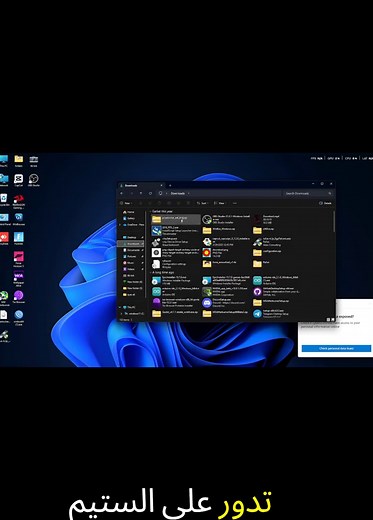Click the Up arrow in File Explorer

141,193
